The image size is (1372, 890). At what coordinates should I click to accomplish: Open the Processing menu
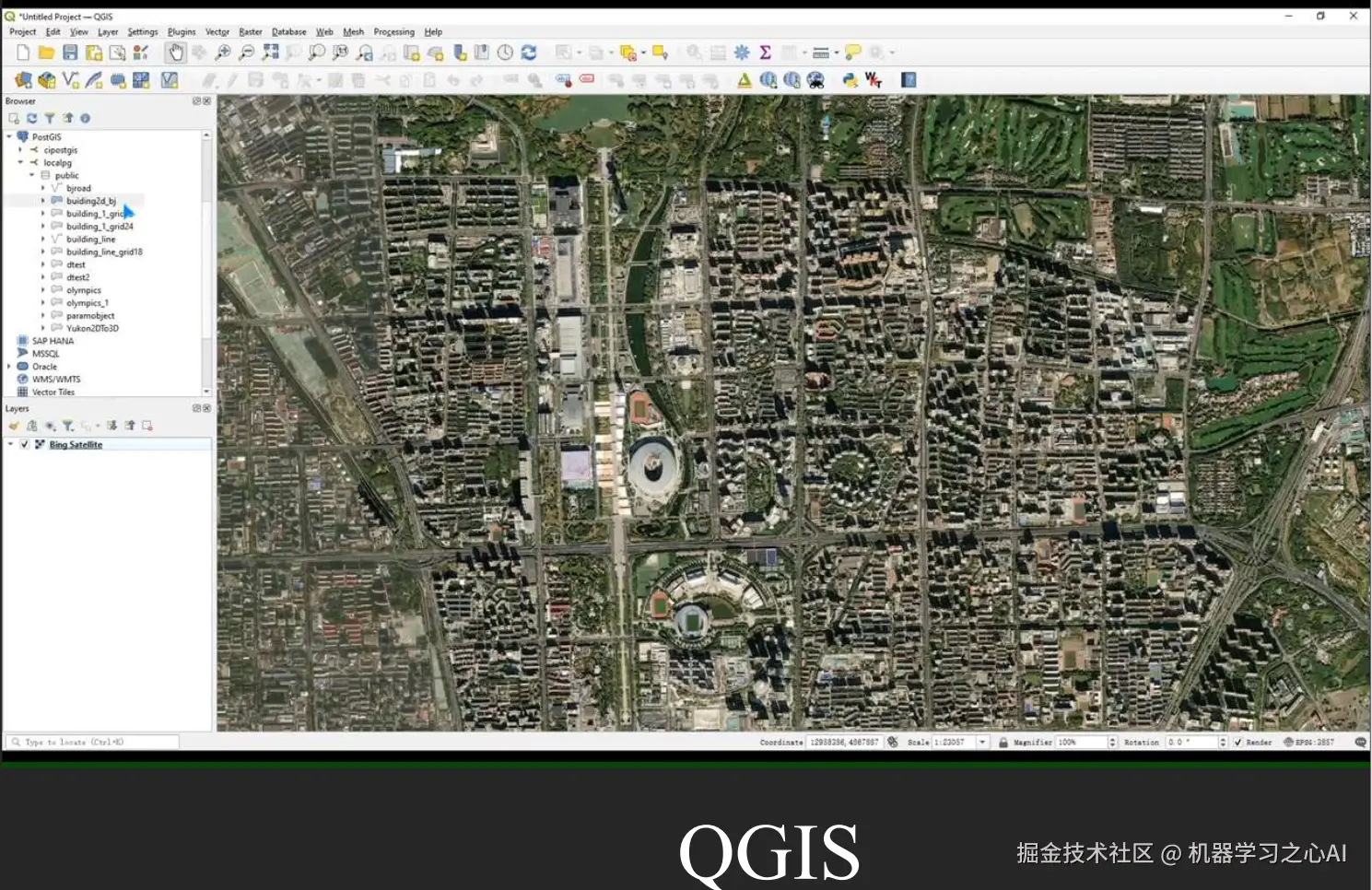tap(393, 31)
